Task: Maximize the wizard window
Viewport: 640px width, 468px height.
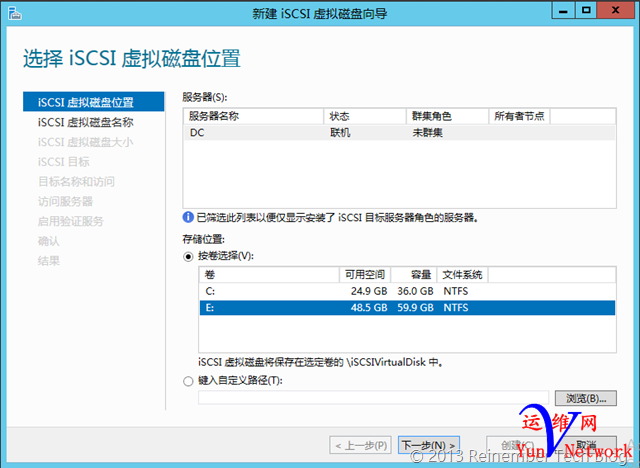Action: coord(586,11)
